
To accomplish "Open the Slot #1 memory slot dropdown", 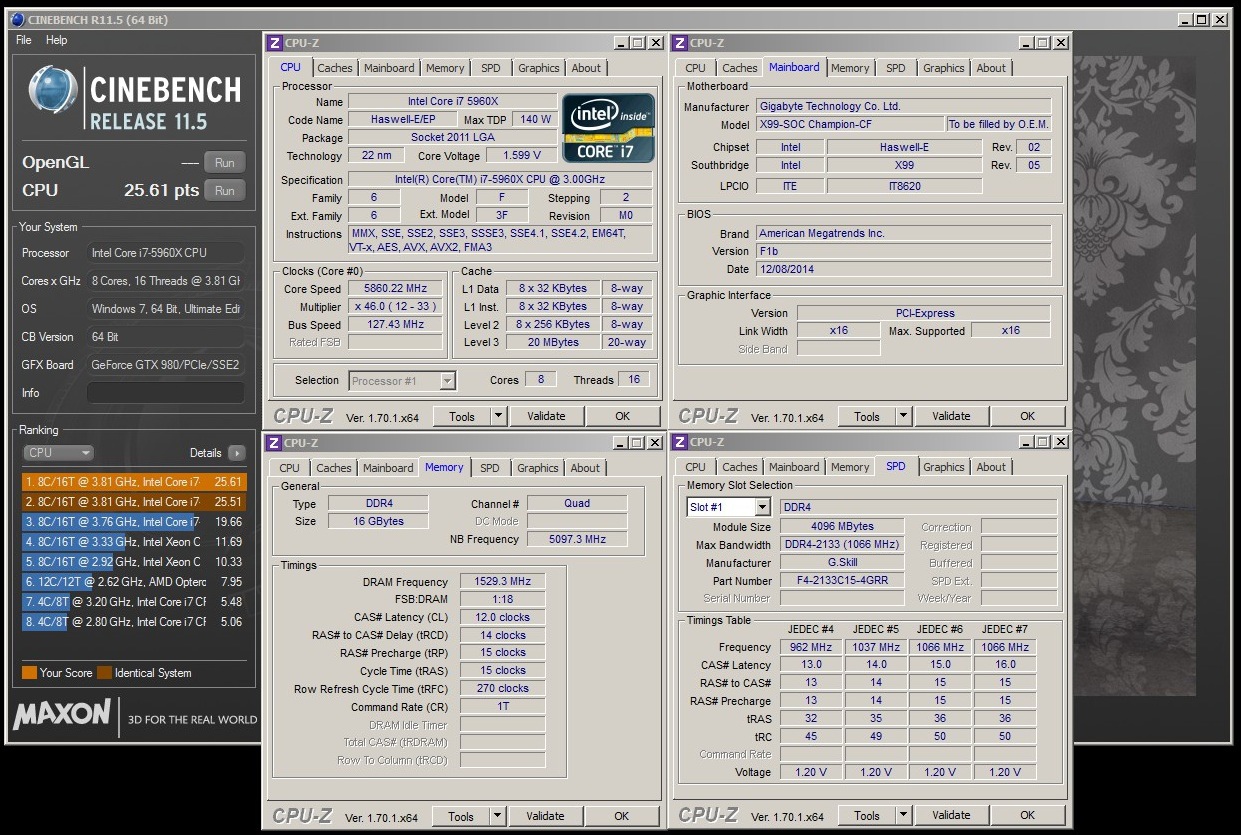I will [x=728, y=507].
